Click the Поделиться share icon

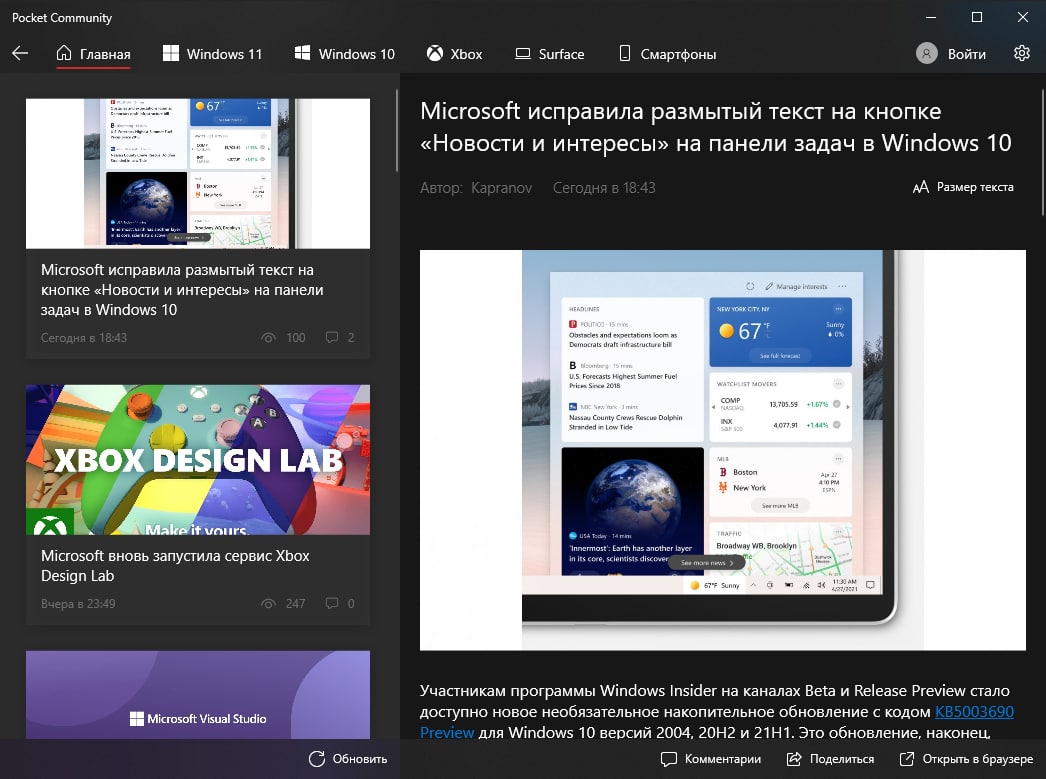[794, 758]
